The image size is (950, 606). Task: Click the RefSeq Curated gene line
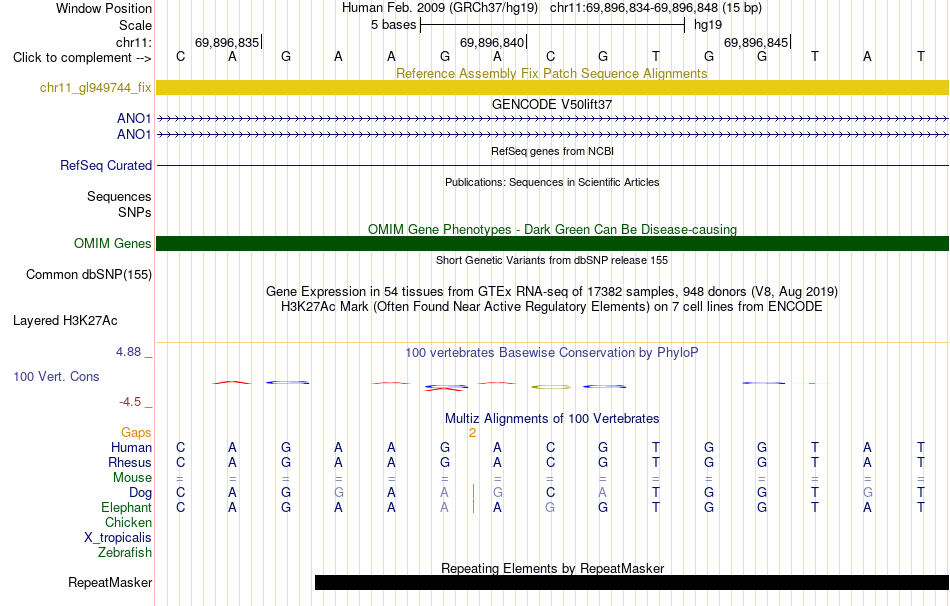tap(552, 165)
